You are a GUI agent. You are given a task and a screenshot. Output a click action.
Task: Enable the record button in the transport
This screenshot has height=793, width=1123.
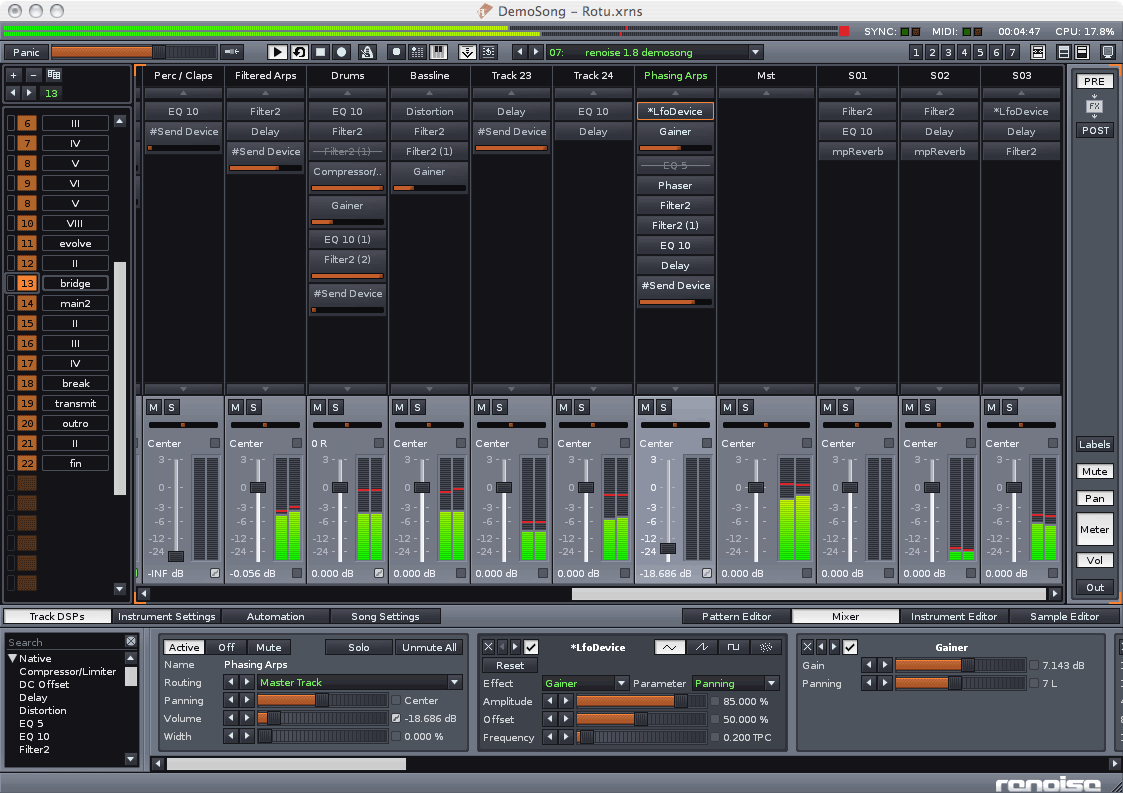click(x=342, y=52)
